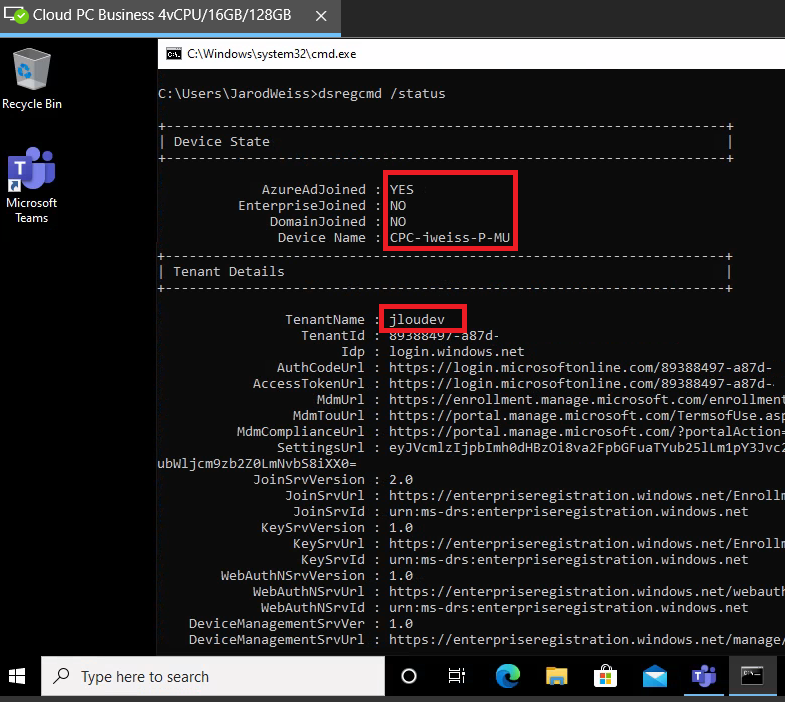Screen dimensions: 785x702
Task: Click the JoinSrvVersion value '2.0'
Action: point(401,480)
